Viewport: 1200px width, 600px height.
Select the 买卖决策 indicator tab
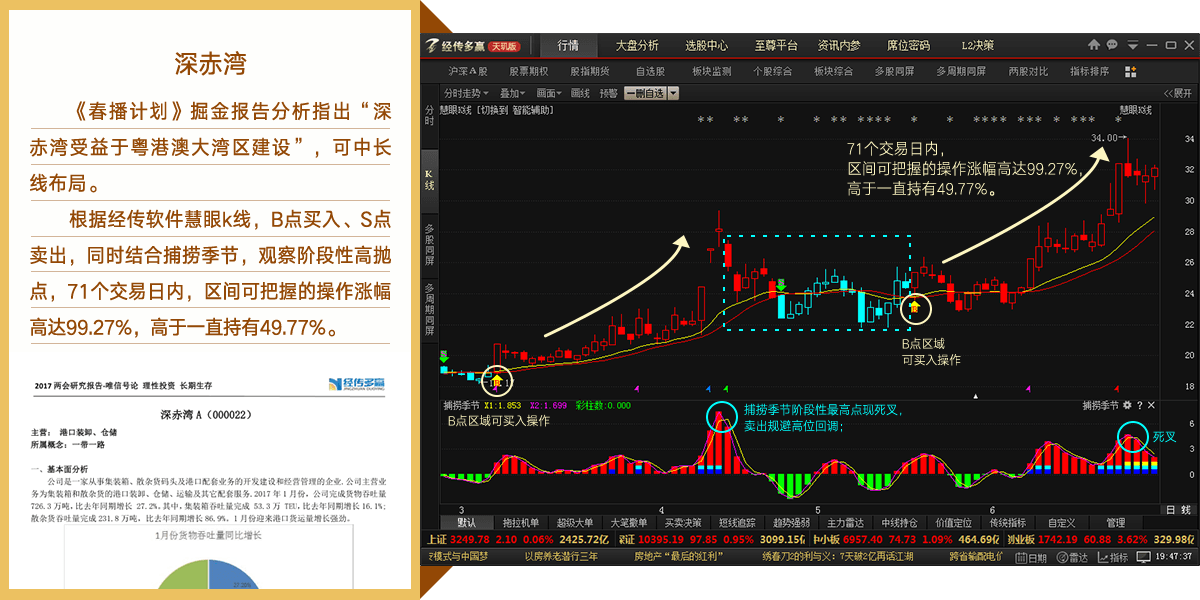[x=683, y=523]
